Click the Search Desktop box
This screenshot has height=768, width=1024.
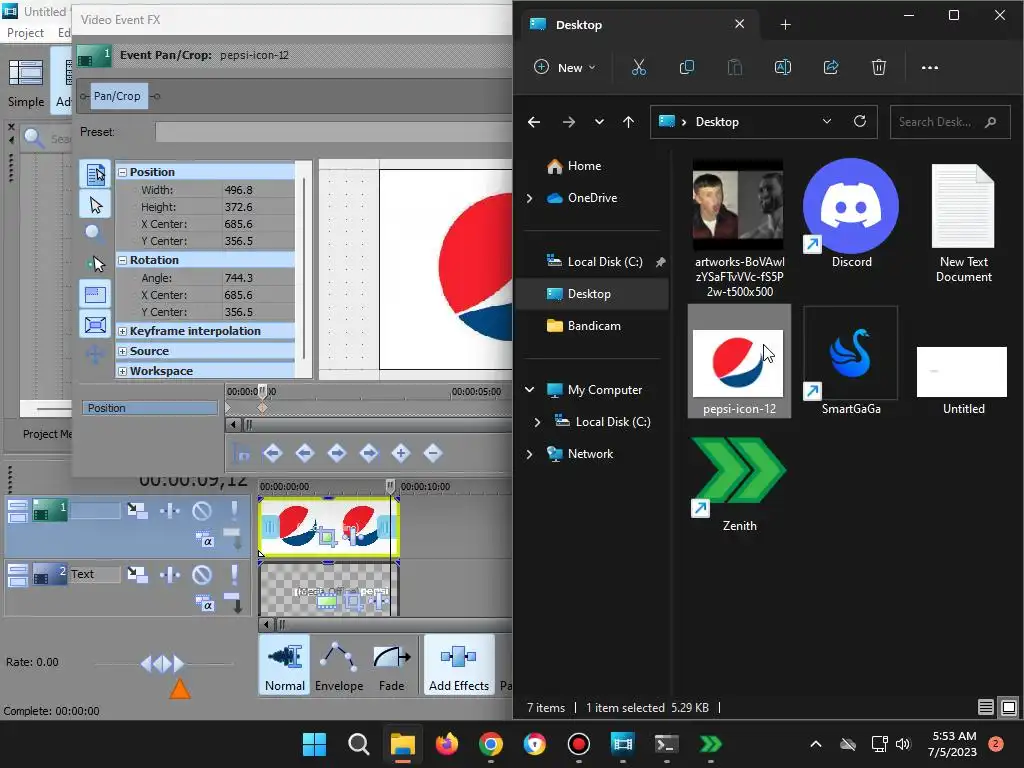coord(950,122)
